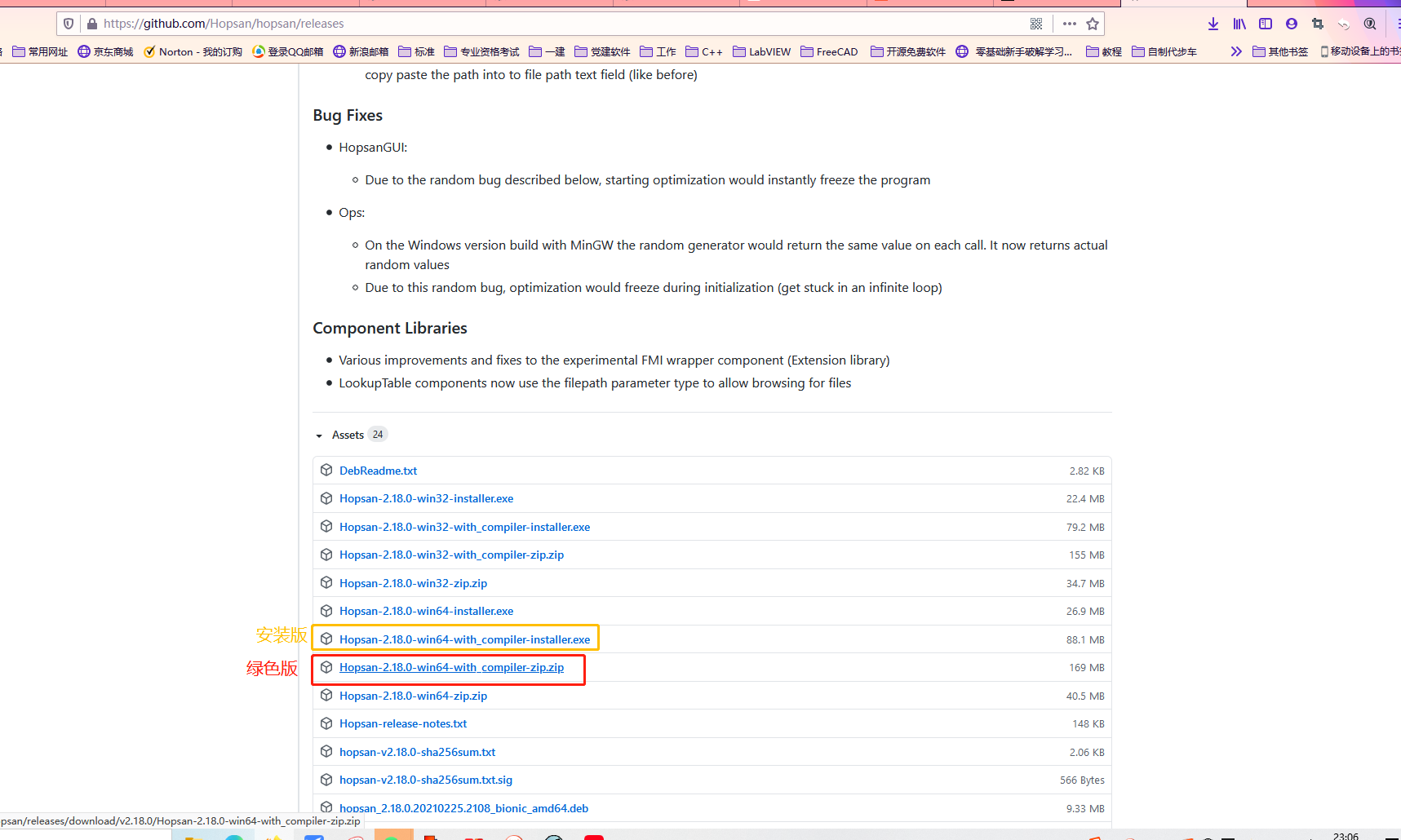
Task: Open the 自制代步车 bookmark folder
Action: point(1164,51)
